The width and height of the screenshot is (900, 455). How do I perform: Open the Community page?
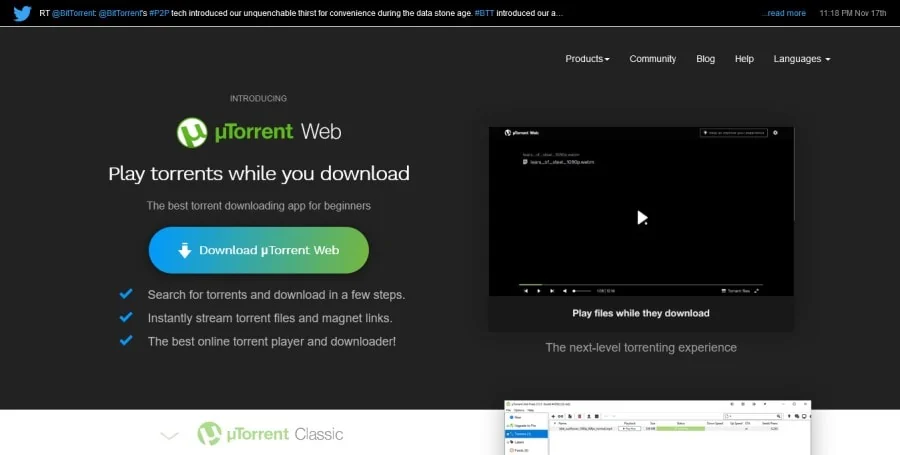coord(653,59)
